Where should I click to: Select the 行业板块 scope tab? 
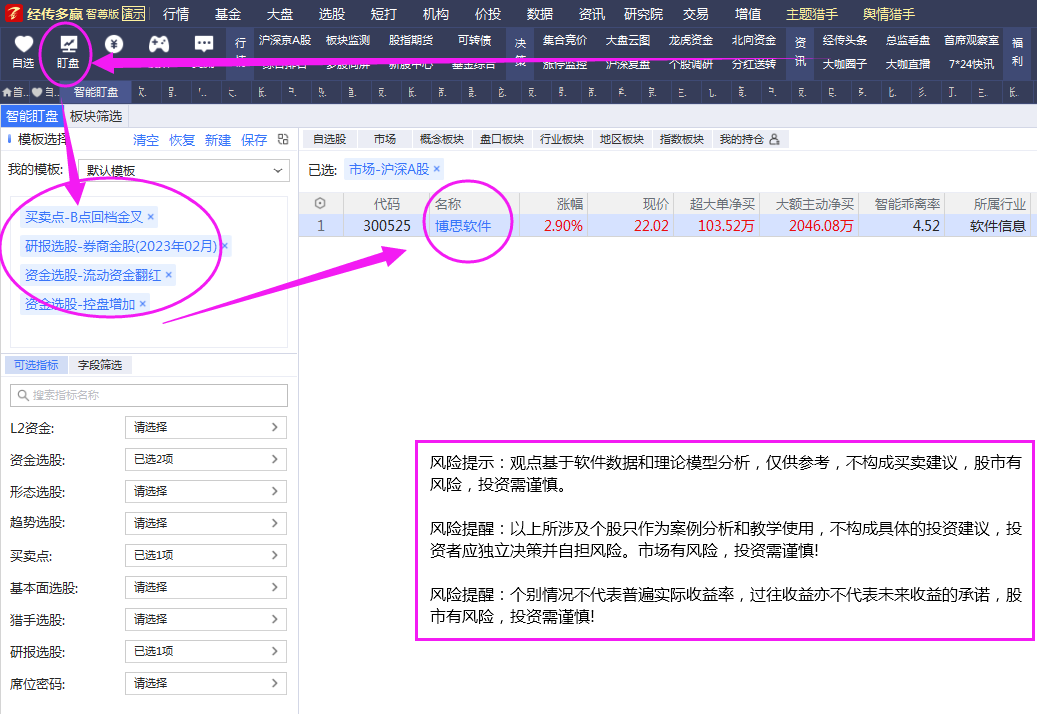562,139
